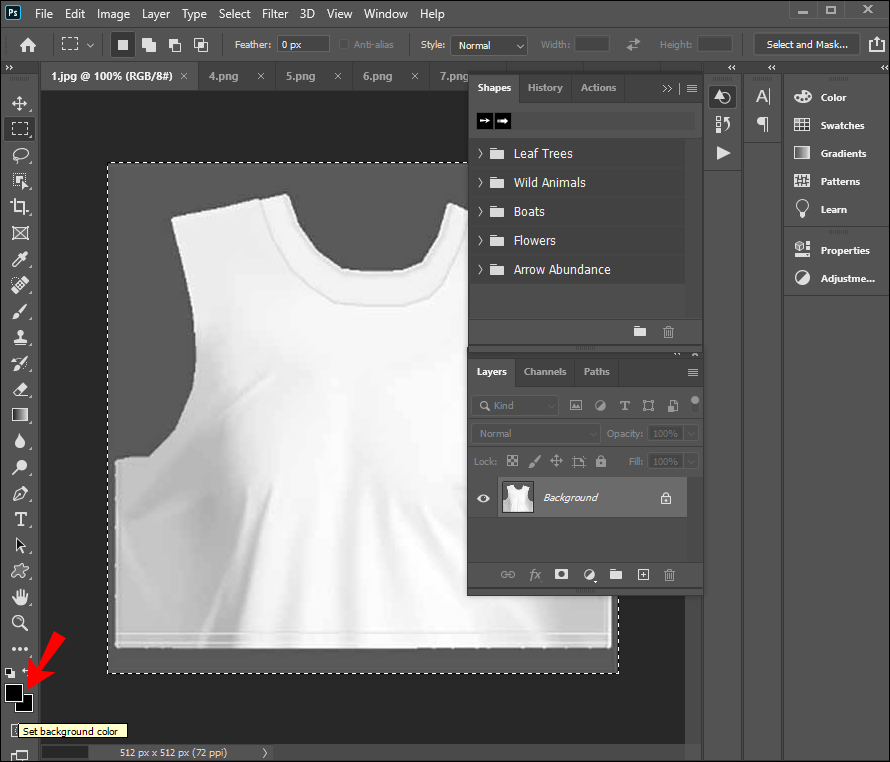The width and height of the screenshot is (890, 762).
Task: Select the Eyedropper tool
Action: 19,259
